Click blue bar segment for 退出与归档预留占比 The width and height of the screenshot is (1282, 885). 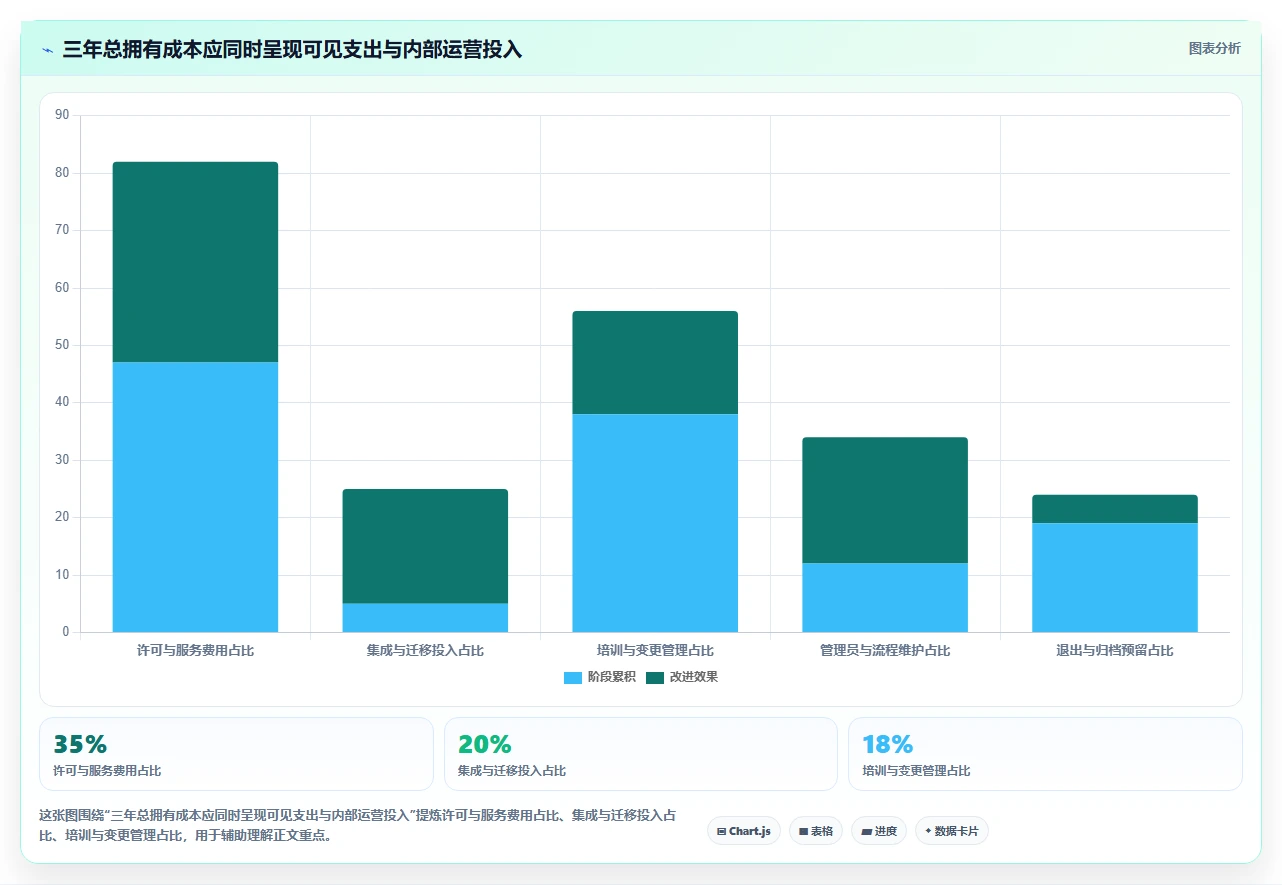pyautogui.click(x=1115, y=578)
